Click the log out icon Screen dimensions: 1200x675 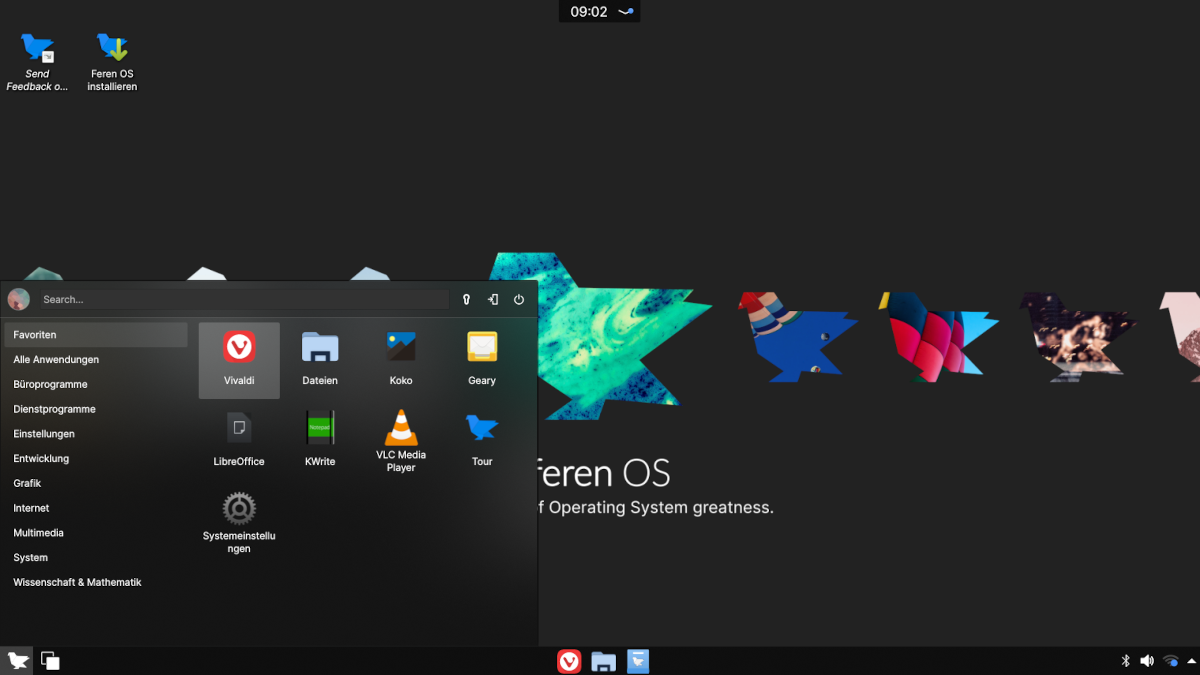(493, 299)
